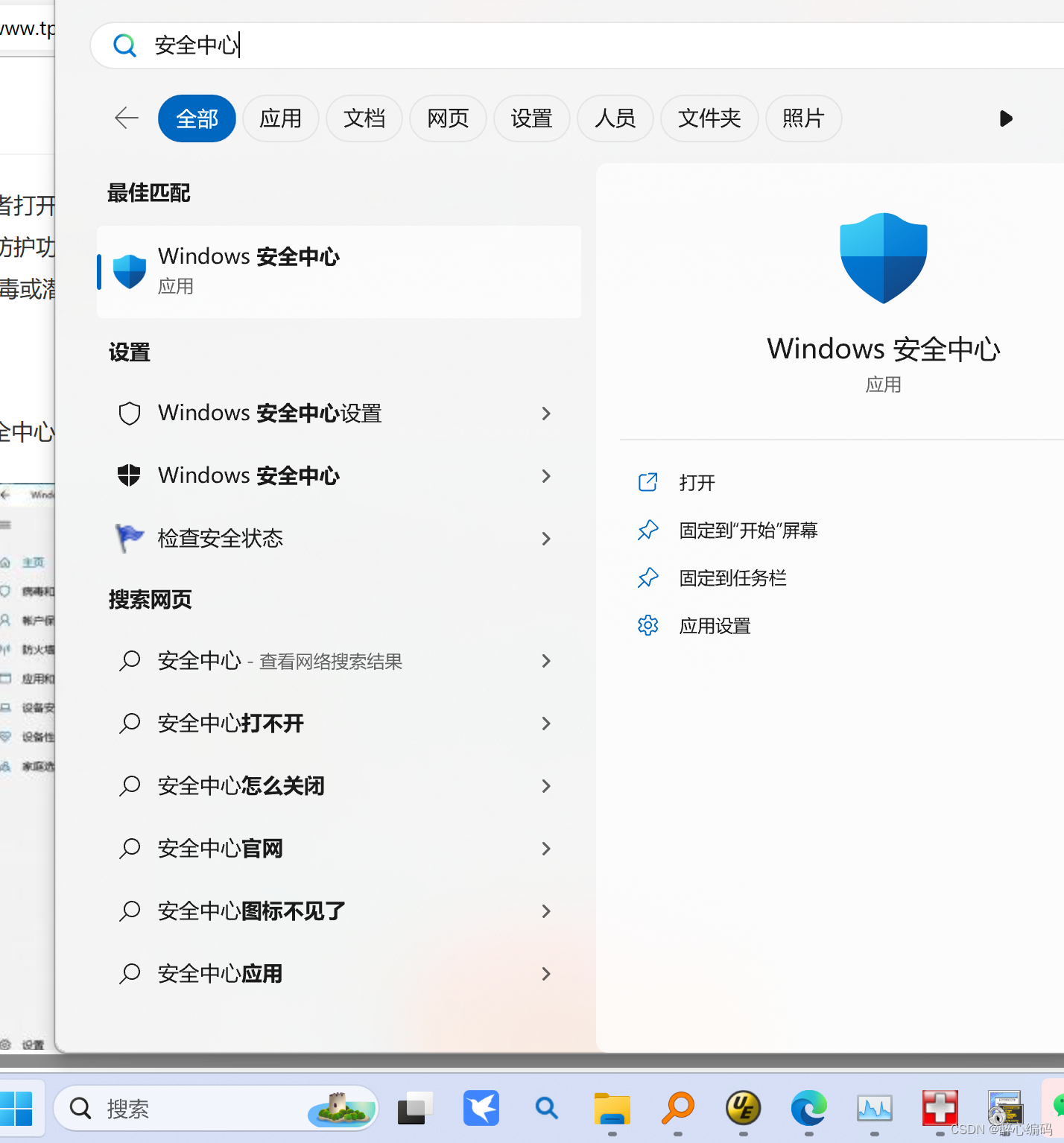Open the blue bird app on taskbar
Image resolution: width=1064 pixels, height=1143 pixels.
pyautogui.click(x=481, y=1109)
